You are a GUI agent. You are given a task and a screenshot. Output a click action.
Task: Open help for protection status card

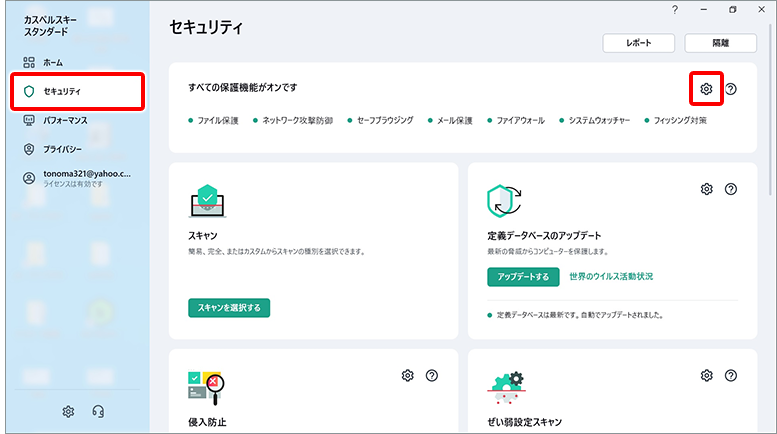pos(730,89)
